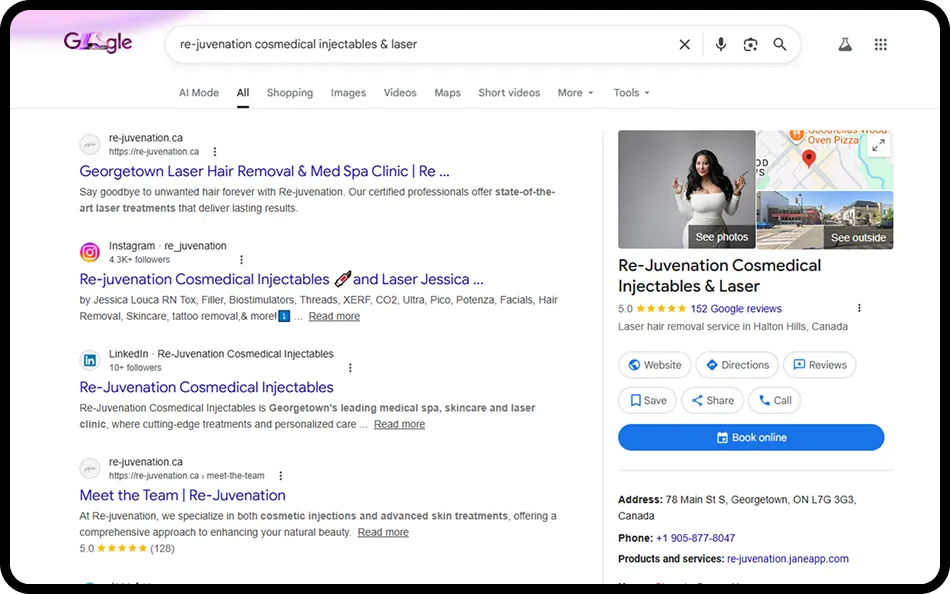Click the See outside street view thumbnail
The height and width of the screenshot is (594, 950).
pyautogui.click(x=825, y=220)
